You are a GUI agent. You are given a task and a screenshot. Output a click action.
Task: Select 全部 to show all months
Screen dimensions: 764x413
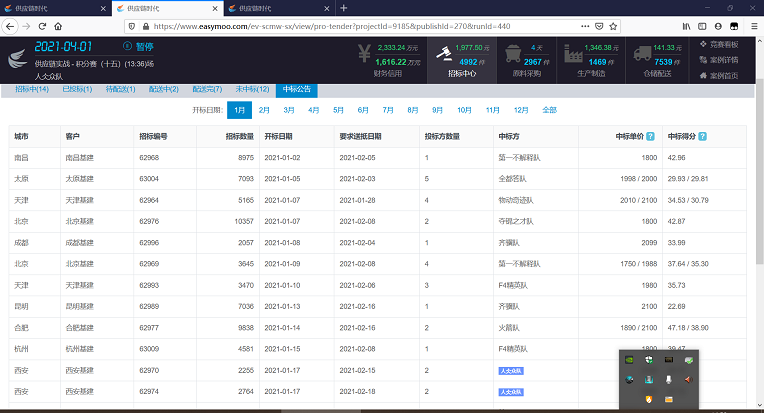point(549,110)
